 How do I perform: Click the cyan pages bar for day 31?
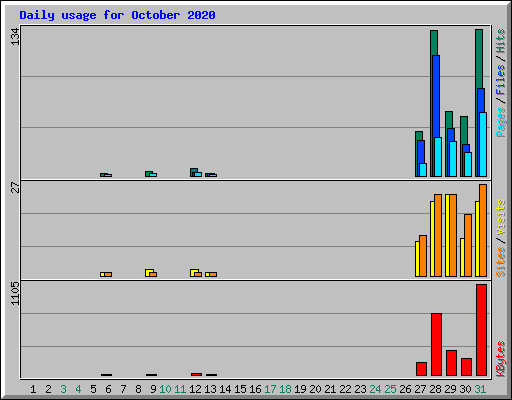click(483, 144)
